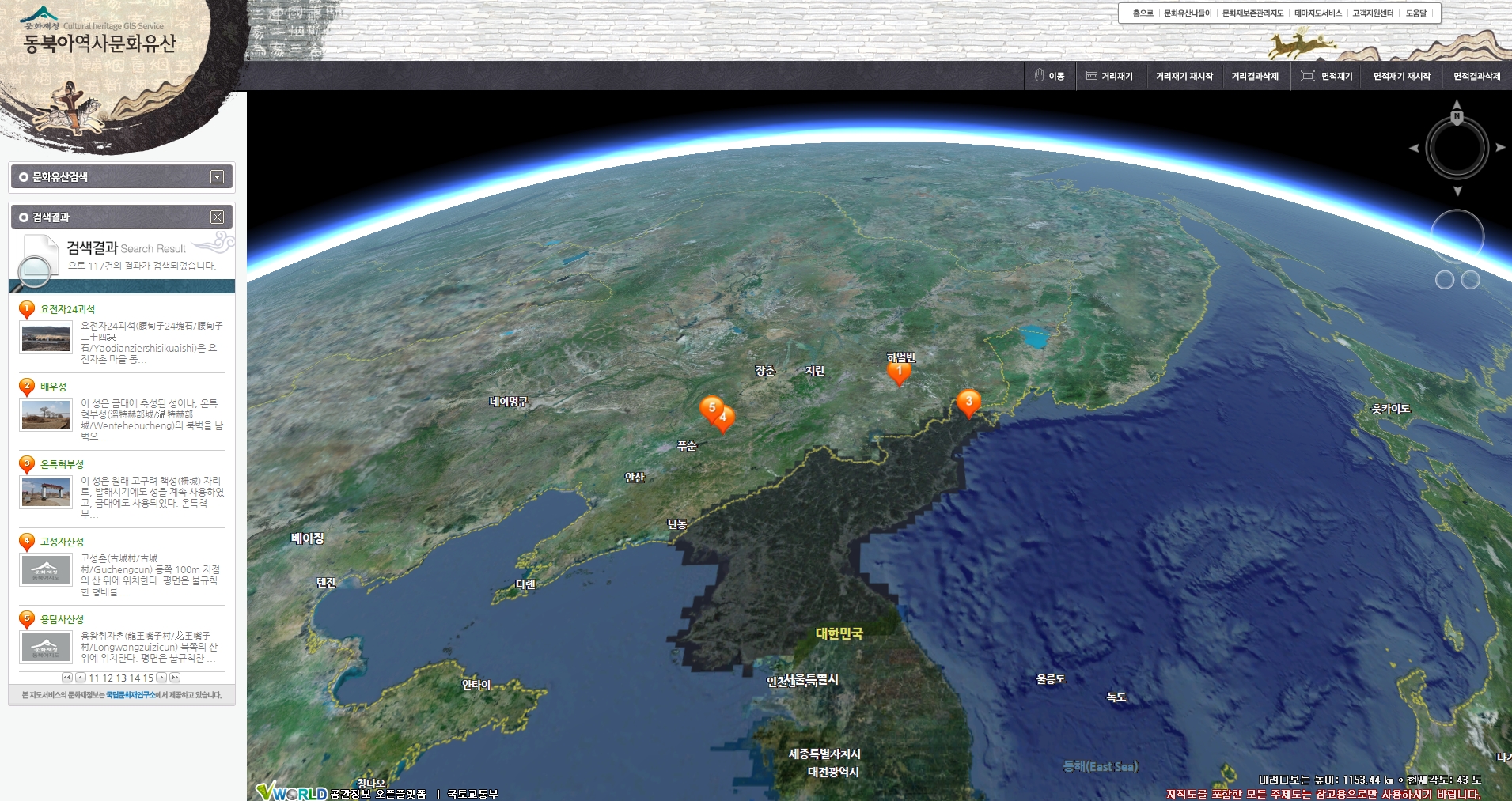Screen dimensions: 1512x801
Task: Open the 국립문화재연구소 link in footer note
Action: [131, 695]
